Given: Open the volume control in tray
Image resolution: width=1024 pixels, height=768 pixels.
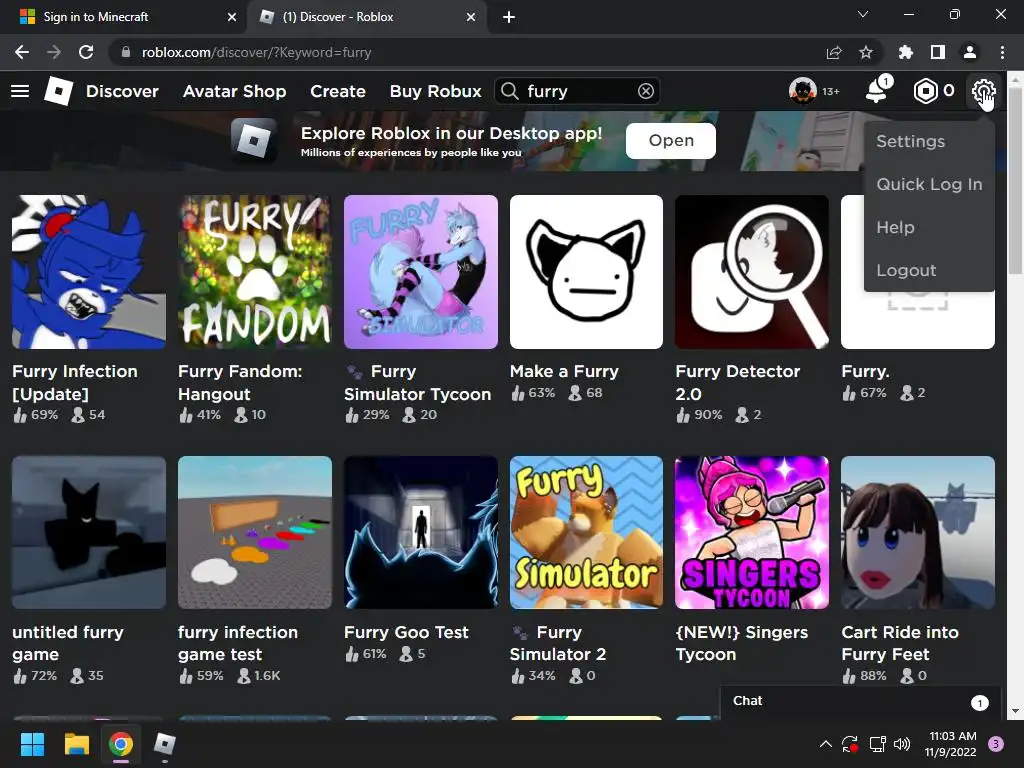Looking at the screenshot, I should (902, 744).
